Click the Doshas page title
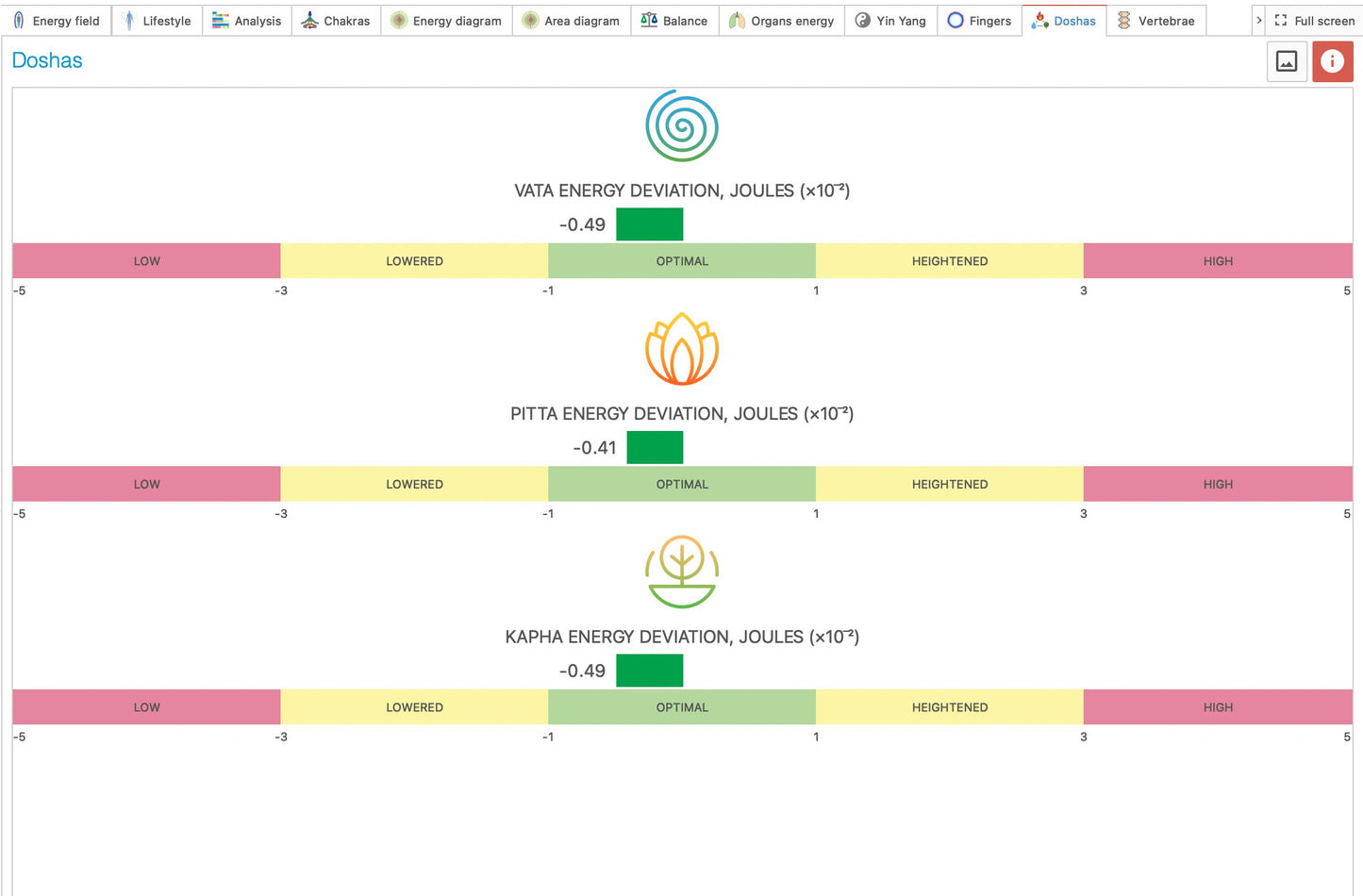 click(x=47, y=60)
